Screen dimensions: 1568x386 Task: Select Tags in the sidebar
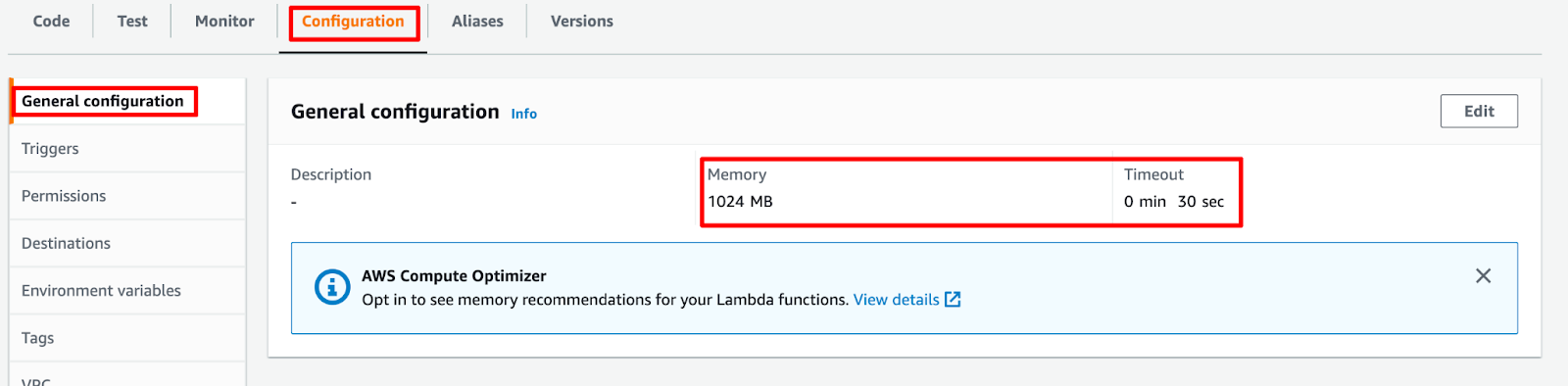point(37,338)
